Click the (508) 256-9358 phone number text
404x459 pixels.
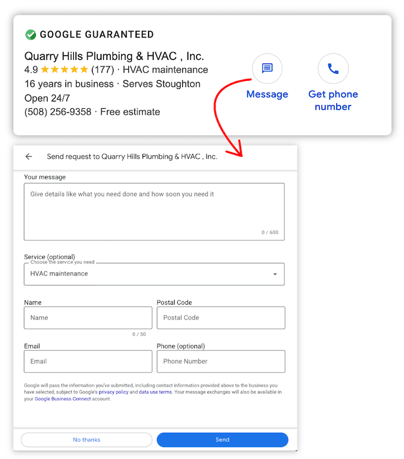click(x=58, y=112)
